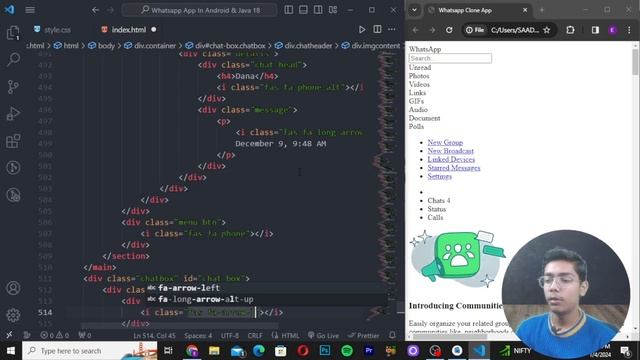Screen dimensions: 640x360
Task: Open the New Group link
Action: 445,142
